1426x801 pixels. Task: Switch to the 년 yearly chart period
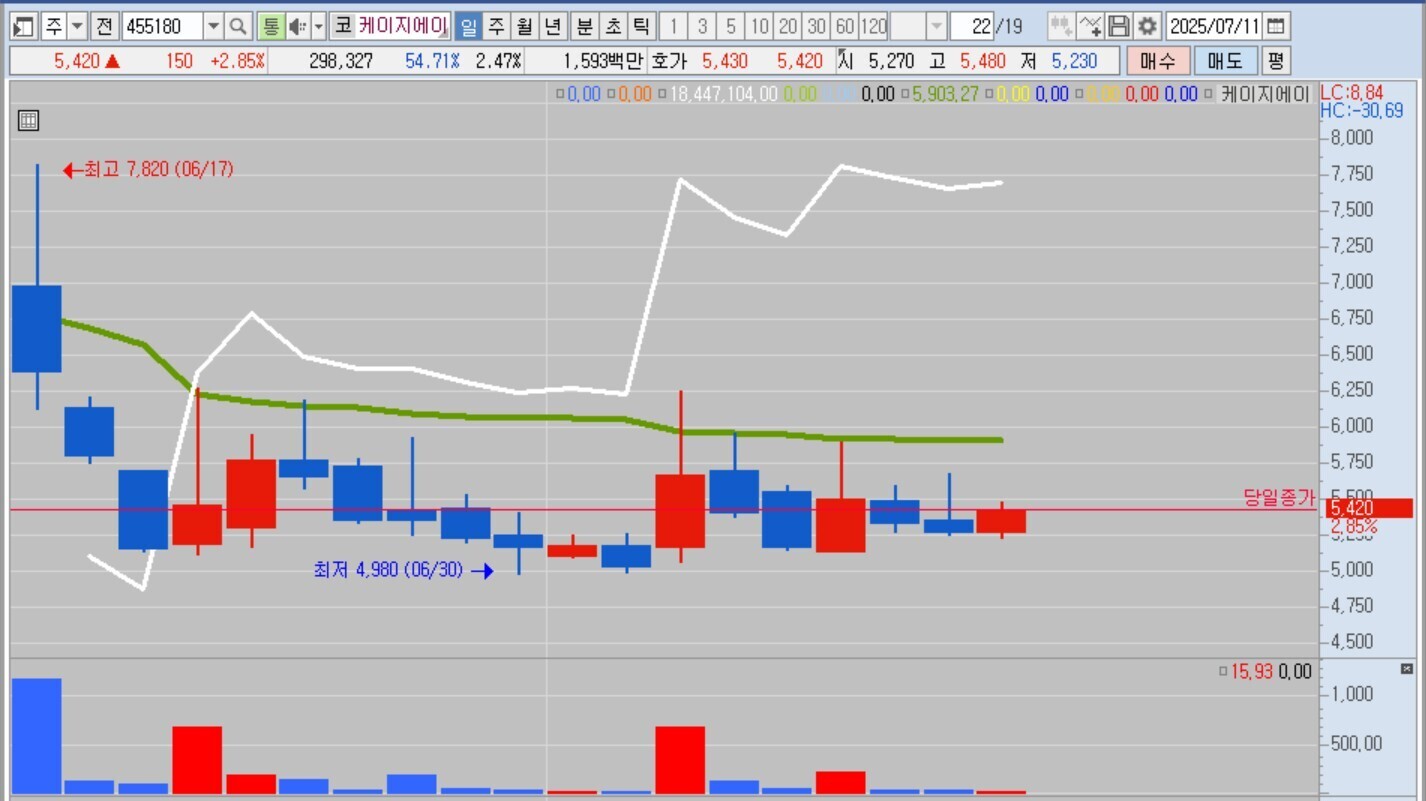tap(553, 26)
